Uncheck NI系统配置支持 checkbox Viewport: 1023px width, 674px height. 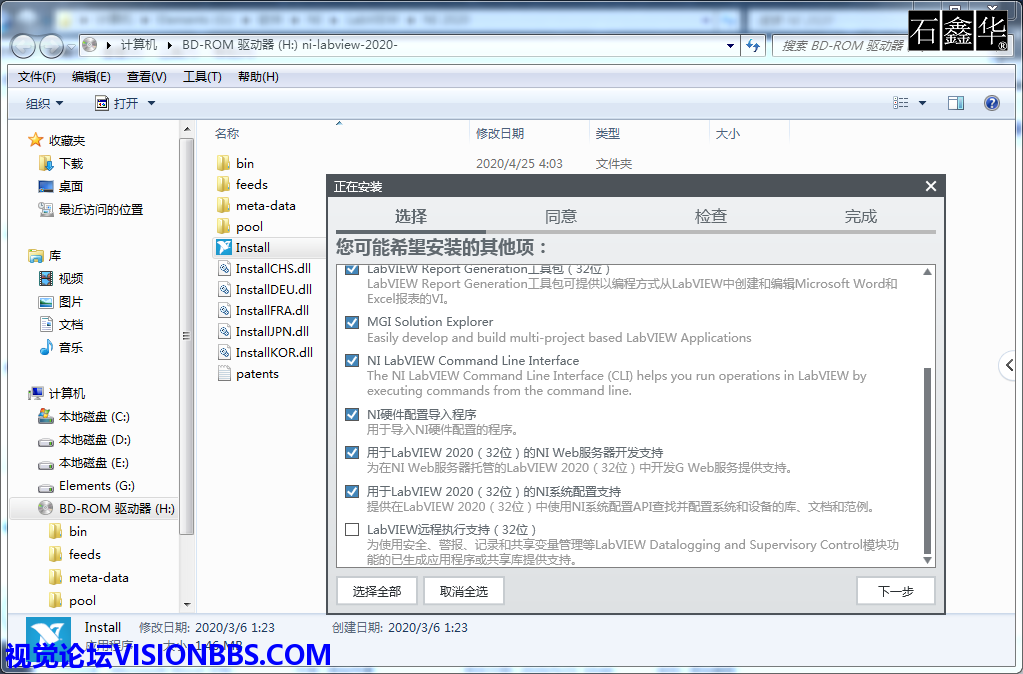pos(352,491)
